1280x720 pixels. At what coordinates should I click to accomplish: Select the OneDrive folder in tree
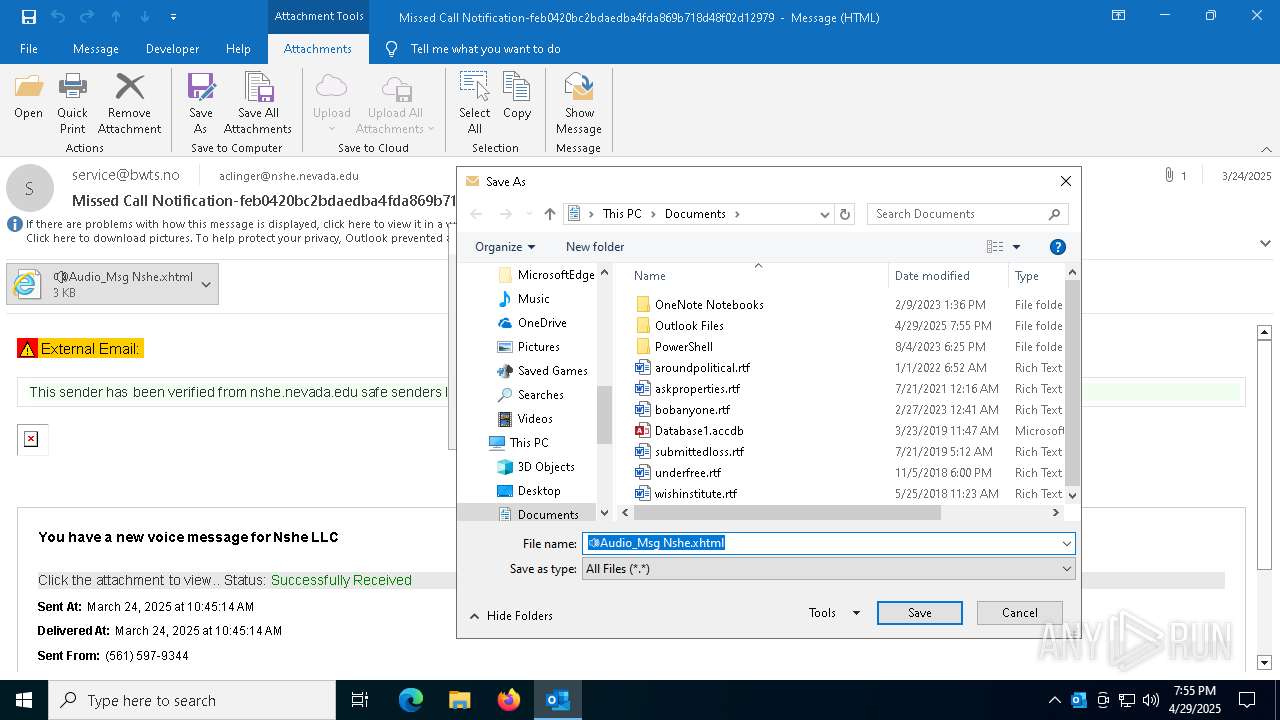[x=542, y=323]
